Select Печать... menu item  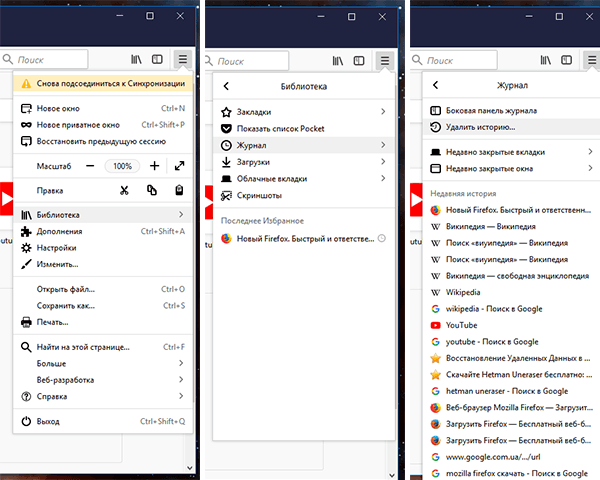[103, 322]
